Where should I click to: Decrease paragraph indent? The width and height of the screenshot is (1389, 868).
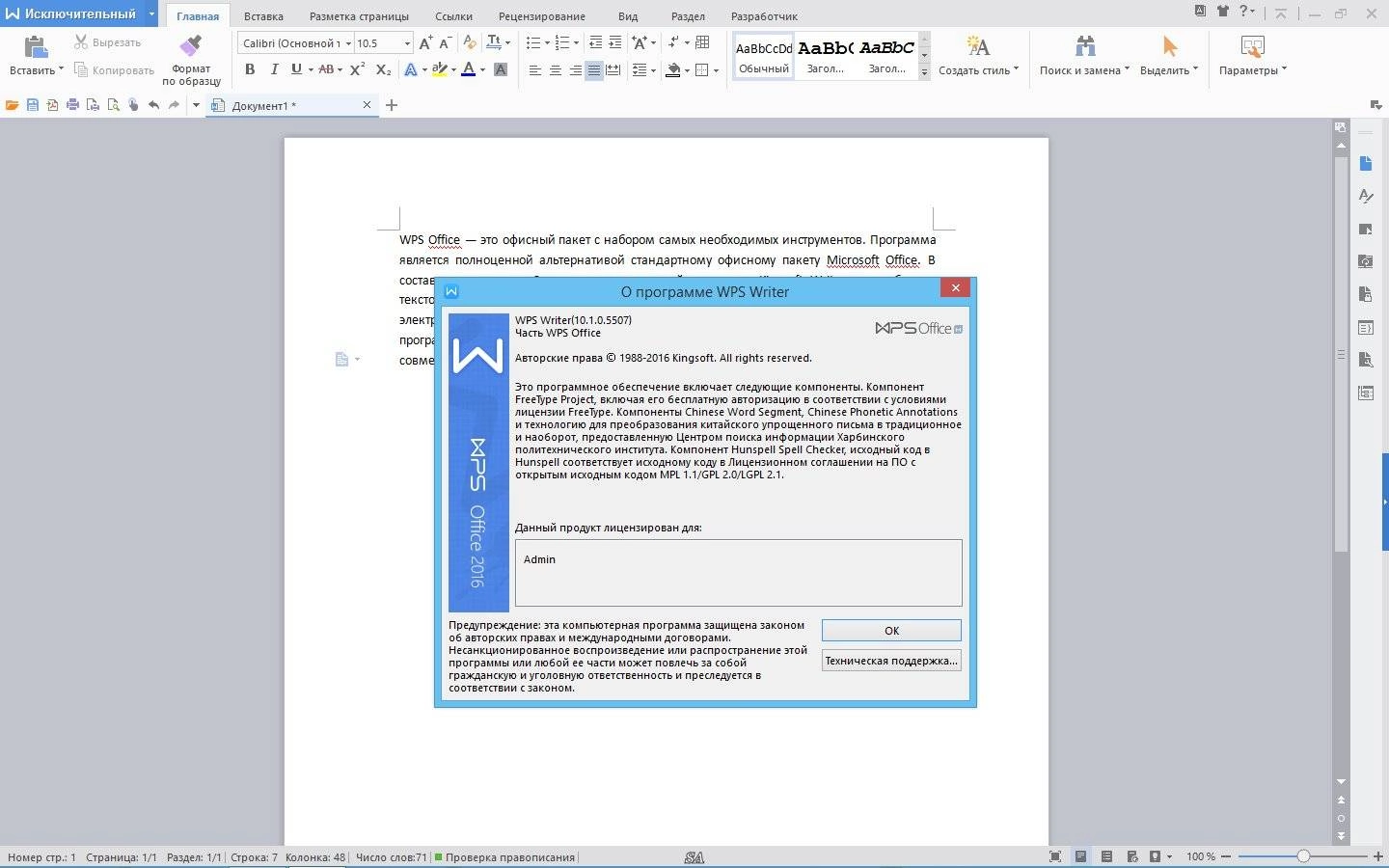595,42
